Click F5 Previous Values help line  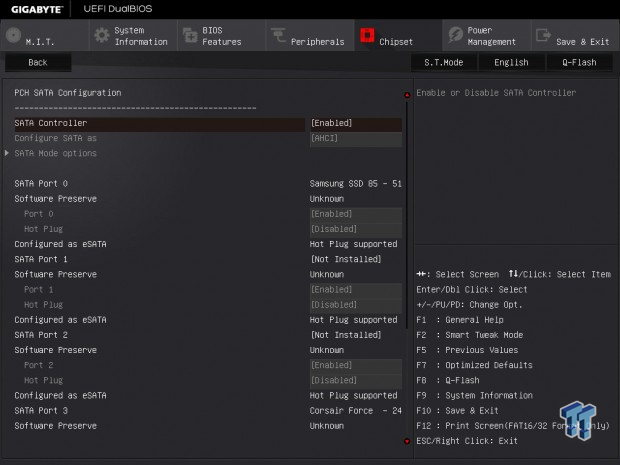(467, 350)
